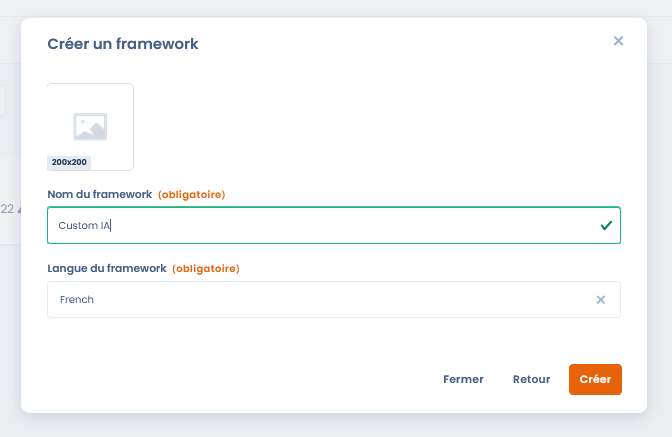Go back with the Retour button
The width and height of the screenshot is (672, 437).
pos(531,380)
